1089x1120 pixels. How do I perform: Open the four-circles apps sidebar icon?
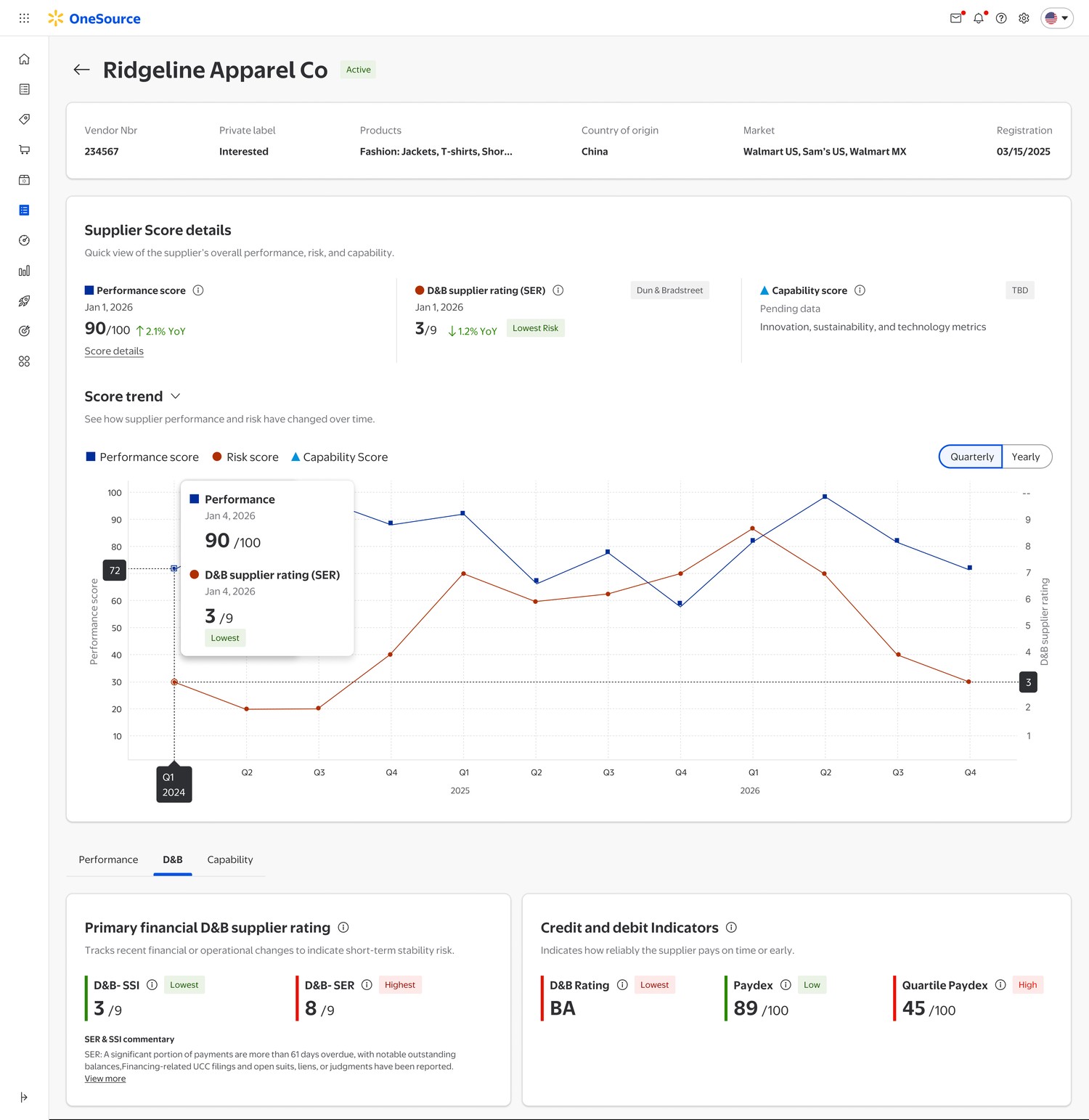(24, 361)
